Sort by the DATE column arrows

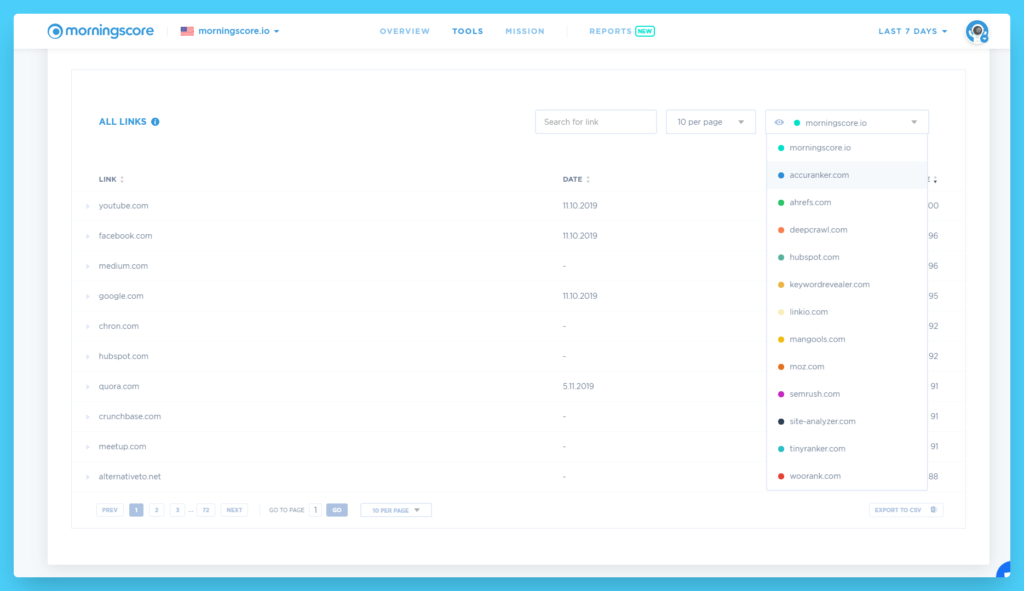tap(588, 179)
